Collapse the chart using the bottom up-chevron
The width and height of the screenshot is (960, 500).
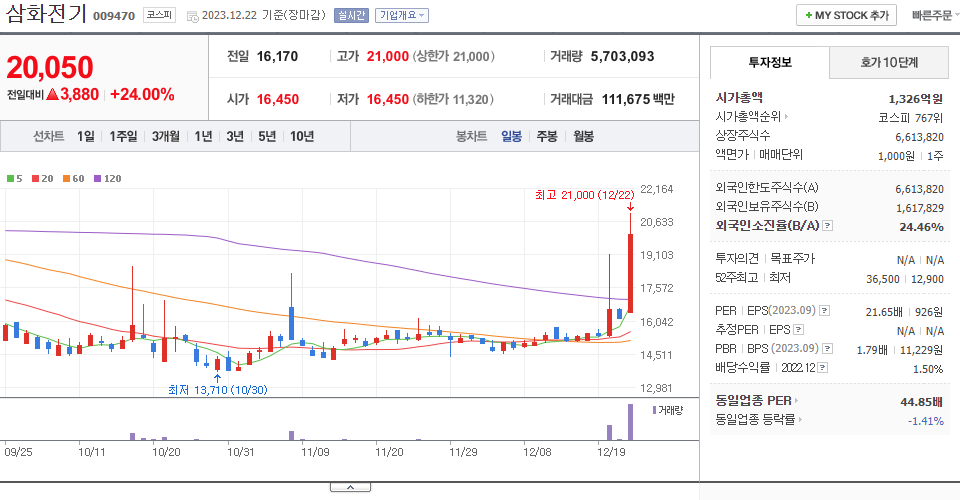point(350,487)
